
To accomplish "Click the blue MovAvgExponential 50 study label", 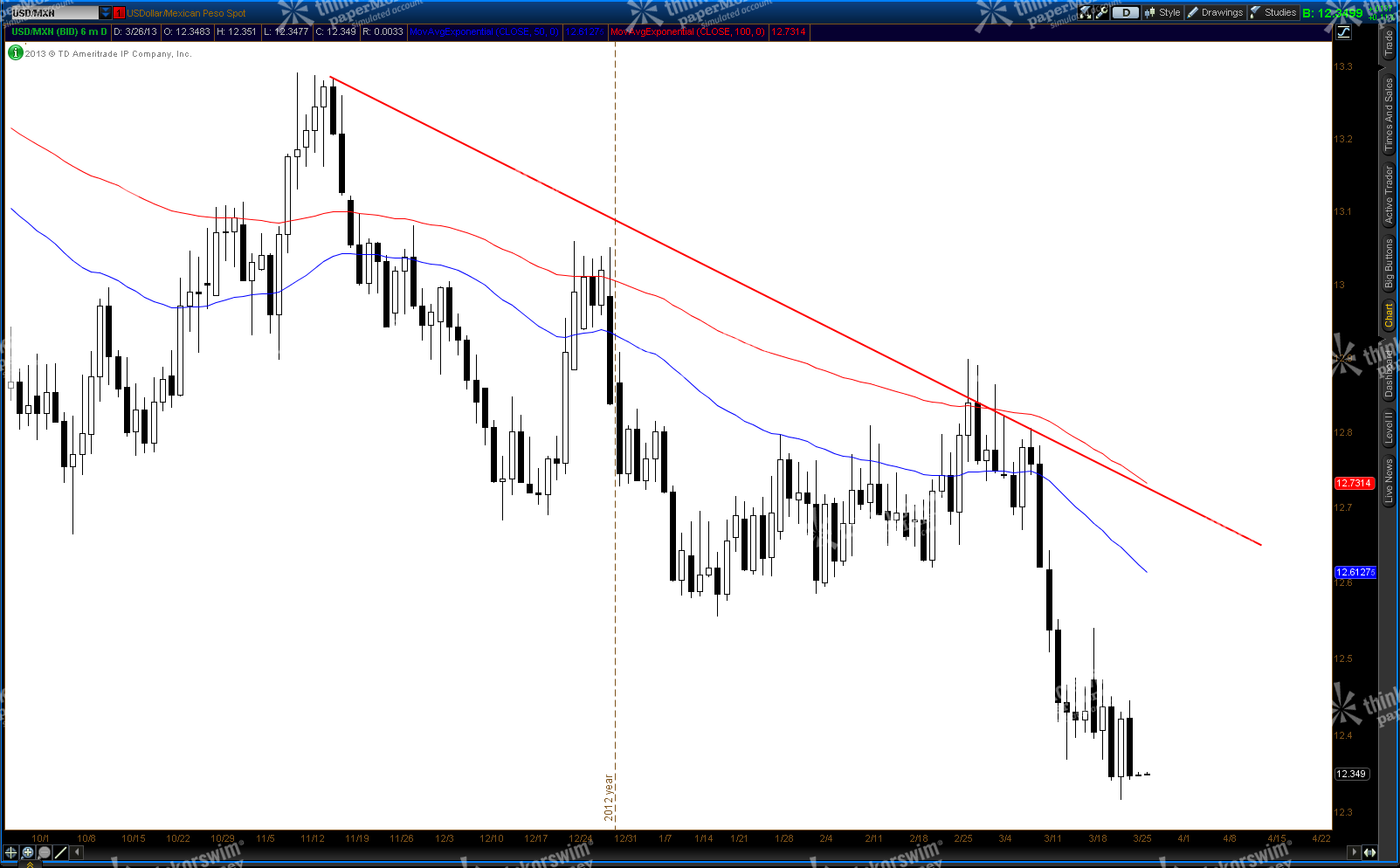I will click(484, 31).
